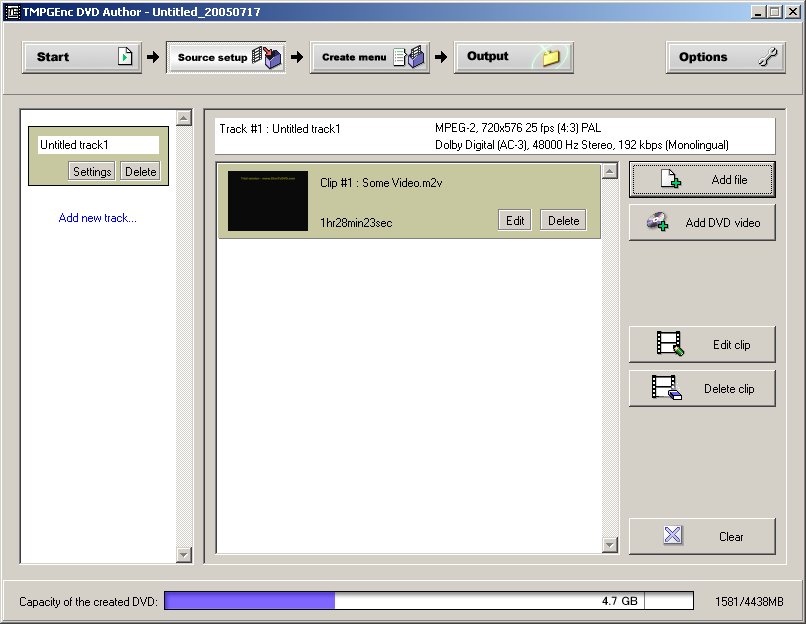Click the DVD capacity progress bar
The width and height of the screenshot is (806, 624).
[x=429, y=601]
